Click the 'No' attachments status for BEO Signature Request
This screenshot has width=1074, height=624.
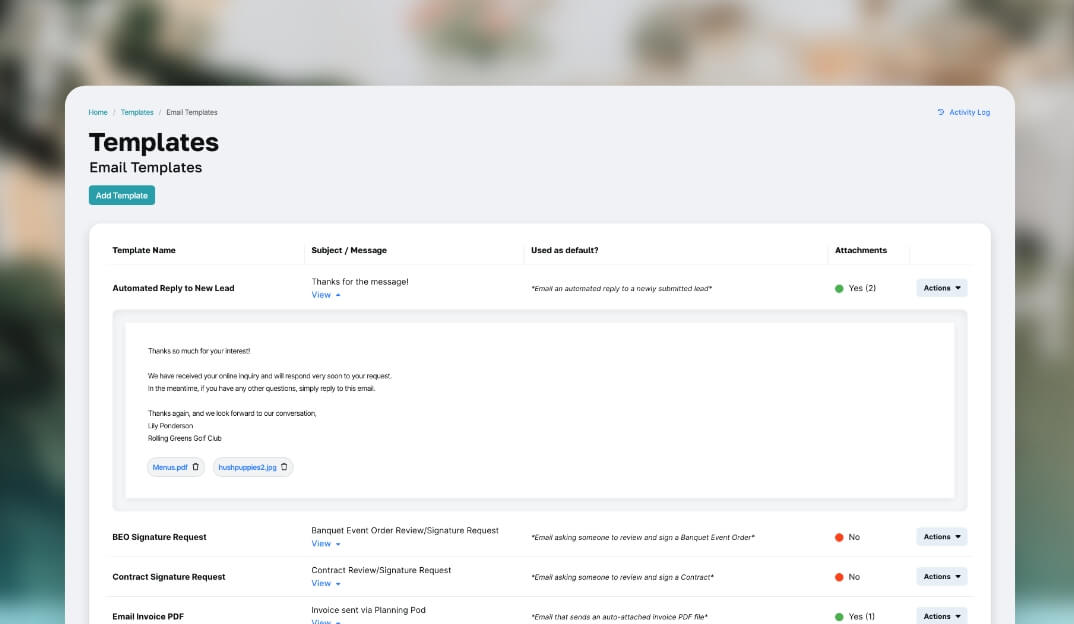point(847,537)
